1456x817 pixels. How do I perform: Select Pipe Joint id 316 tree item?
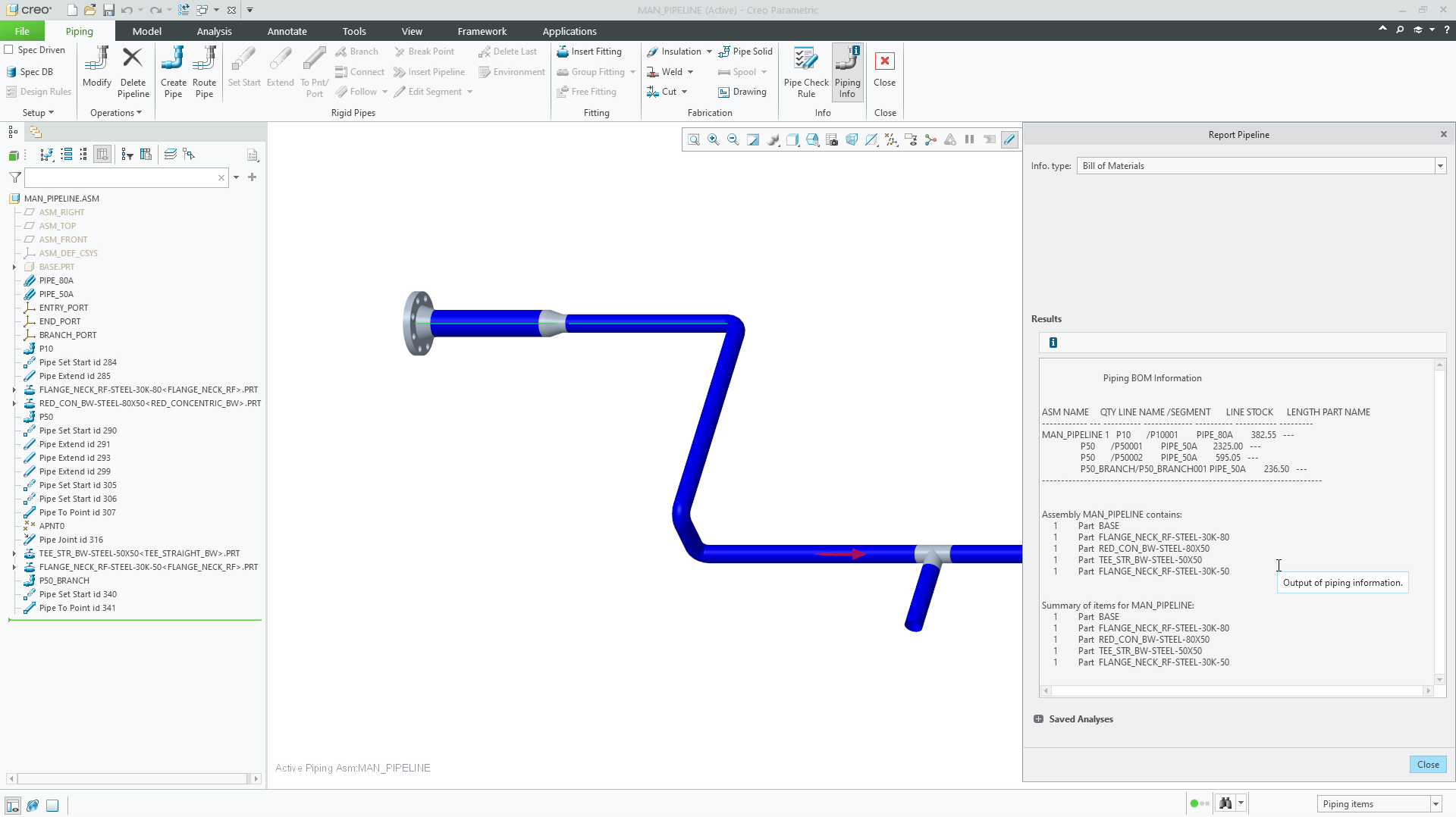(71, 540)
